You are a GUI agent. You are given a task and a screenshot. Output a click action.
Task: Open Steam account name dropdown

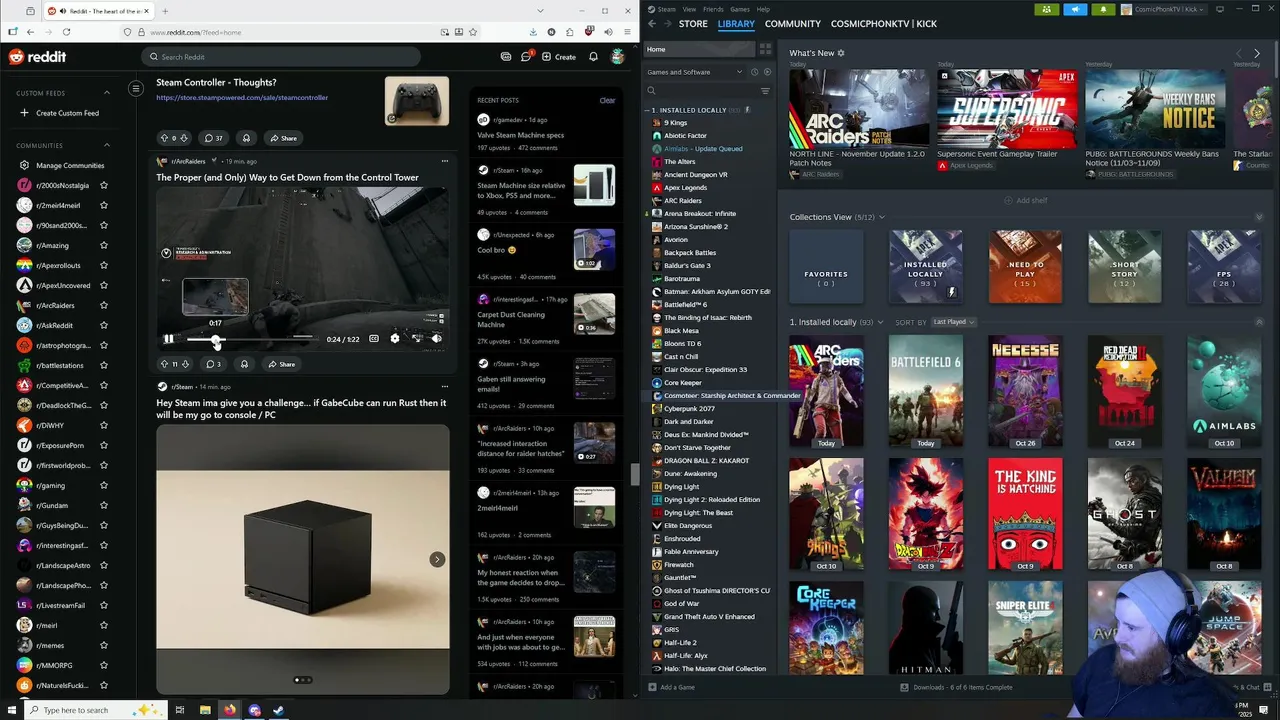click(x=1164, y=9)
